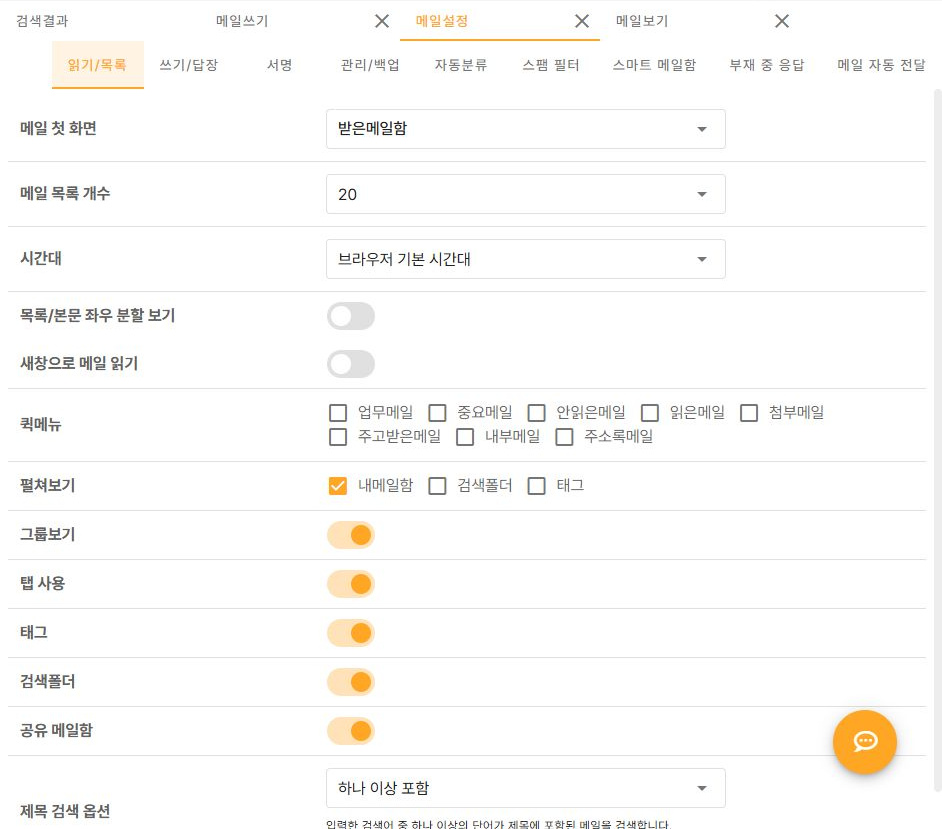Screen dimensions: 942x829
Task: Switch to the 메일보기 tab
Action: 642,21
